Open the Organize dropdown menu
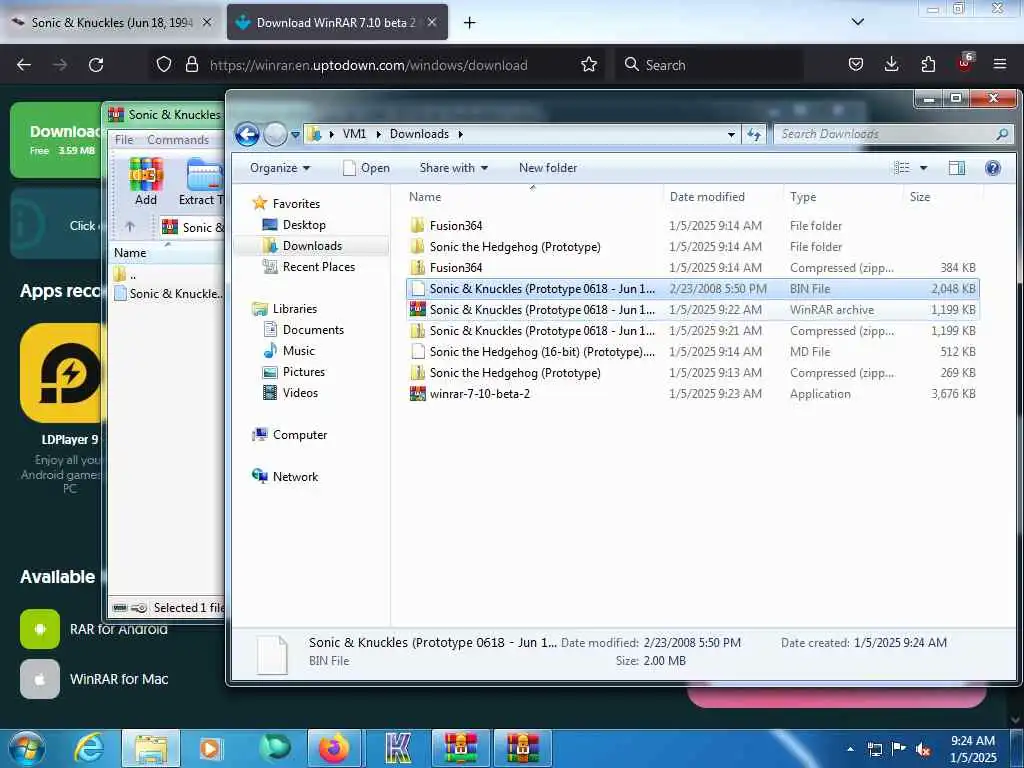The width and height of the screenshot is (1024, 768). tap(280, 168)
